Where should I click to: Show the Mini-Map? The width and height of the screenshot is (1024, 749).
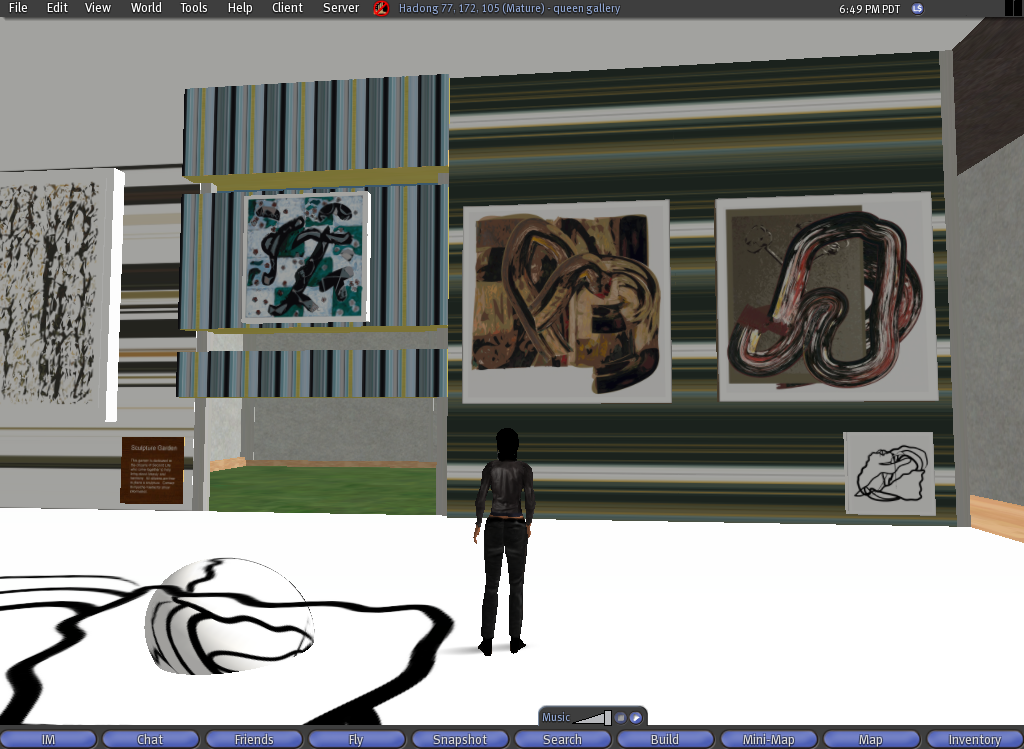[769, 739]
